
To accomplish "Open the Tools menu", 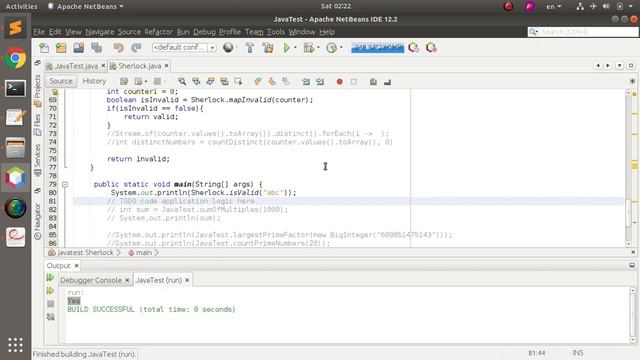I will [x=276, y=32].
